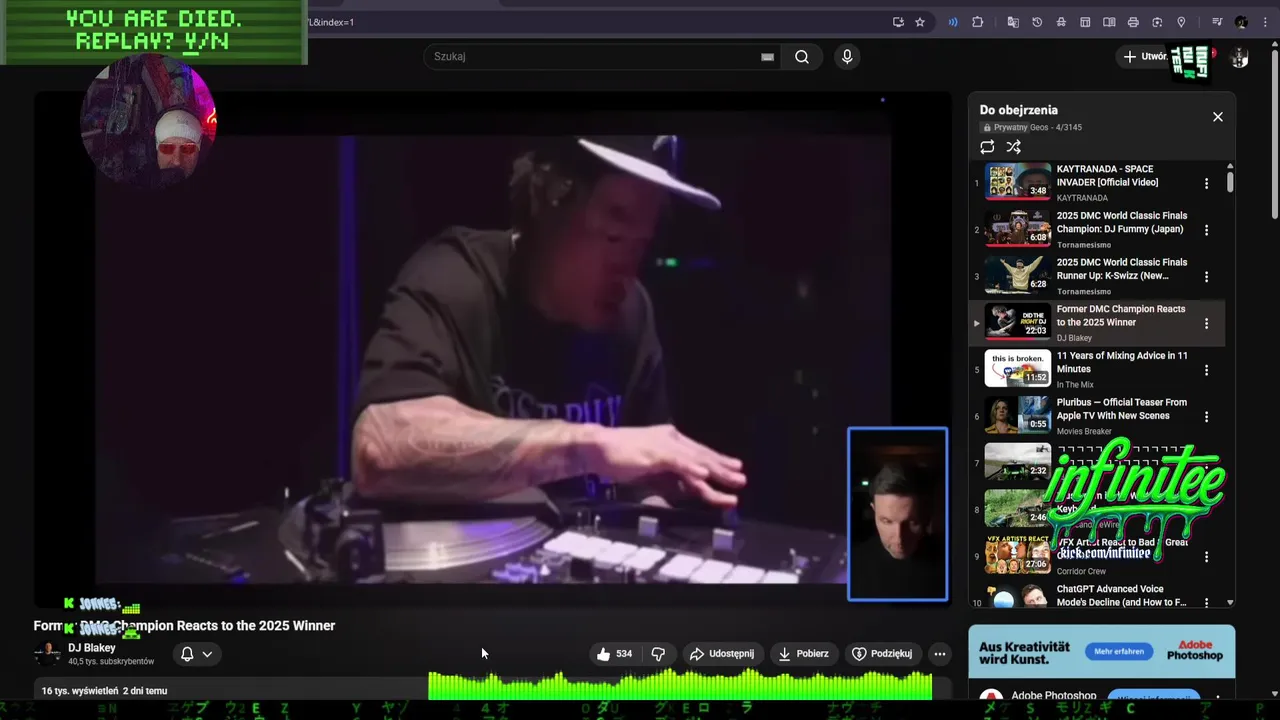Click the incognito spy toolbar icon
1280x720 pixels.
pos(1061,22)
